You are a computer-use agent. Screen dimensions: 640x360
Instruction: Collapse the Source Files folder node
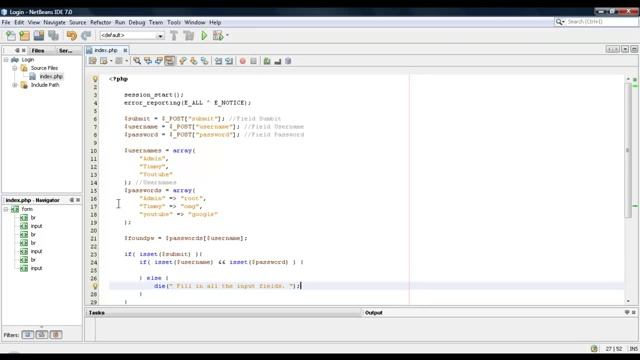coord(14,68)
